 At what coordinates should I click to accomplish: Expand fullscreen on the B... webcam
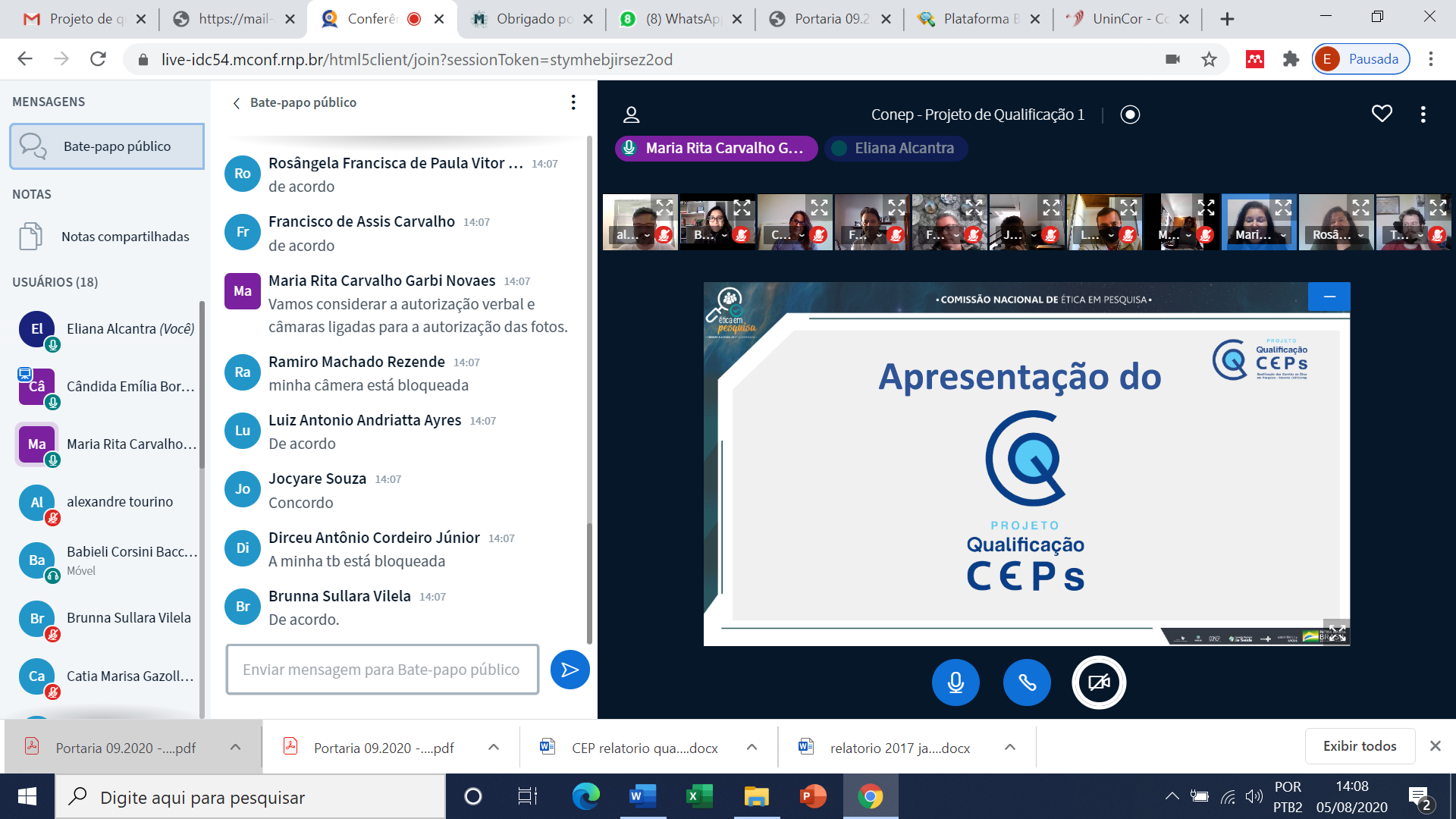pyautogui.click(x=742, y=207)
